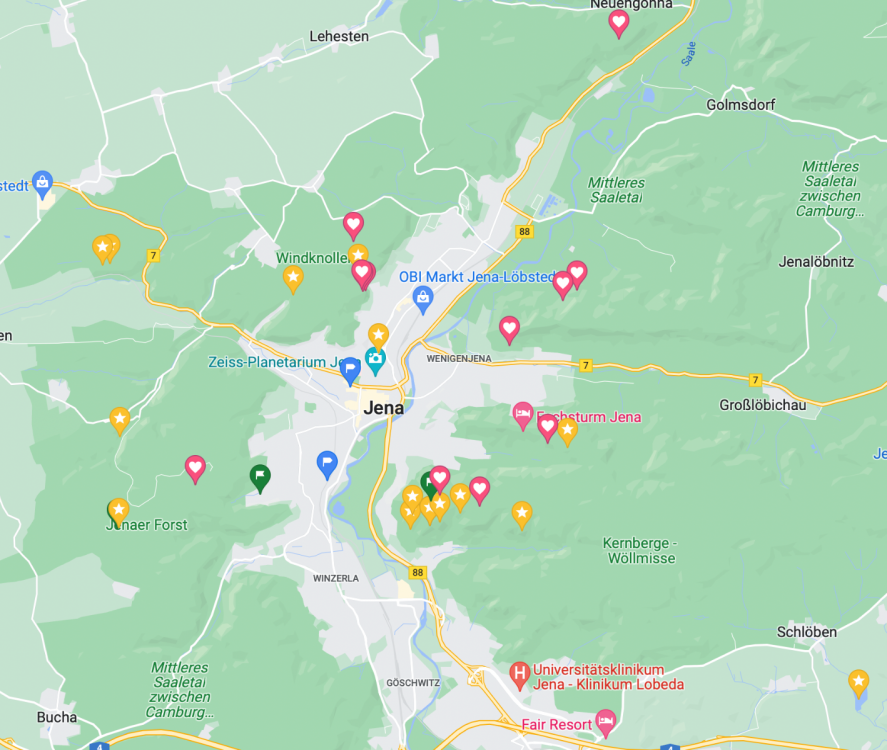
Task: Click the lone star pin east of the Kernberge cluster
Action: pyautogui.click(x=522, y=515)
